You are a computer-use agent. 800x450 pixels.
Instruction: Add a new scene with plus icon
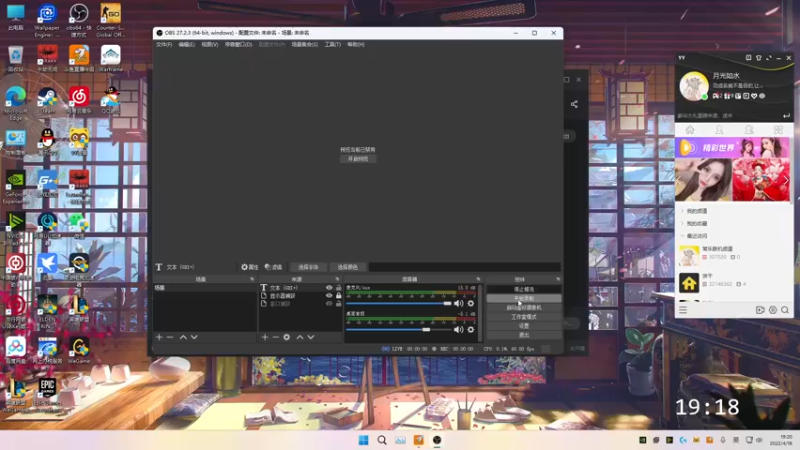click(x=159, y=337)
